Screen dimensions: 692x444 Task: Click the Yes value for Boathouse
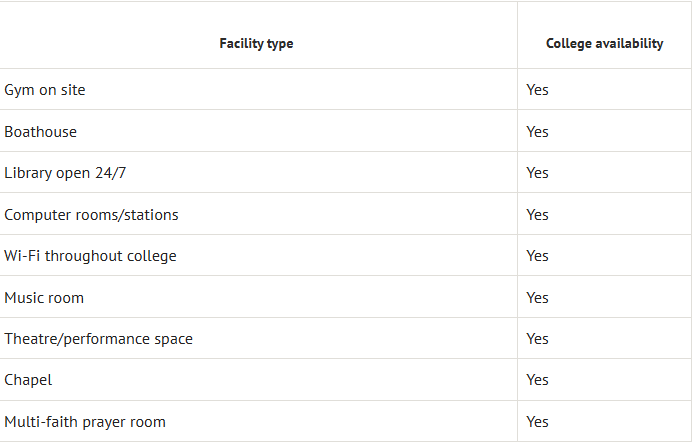point(537,132)
